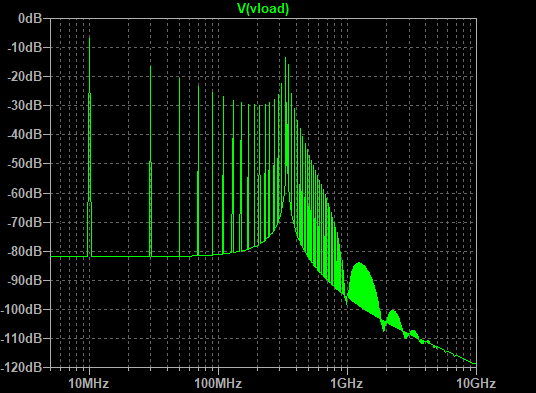Click the 10GHz frequency axis label
The width and height of the screenshot is (536, 393).
click(476, 383)
